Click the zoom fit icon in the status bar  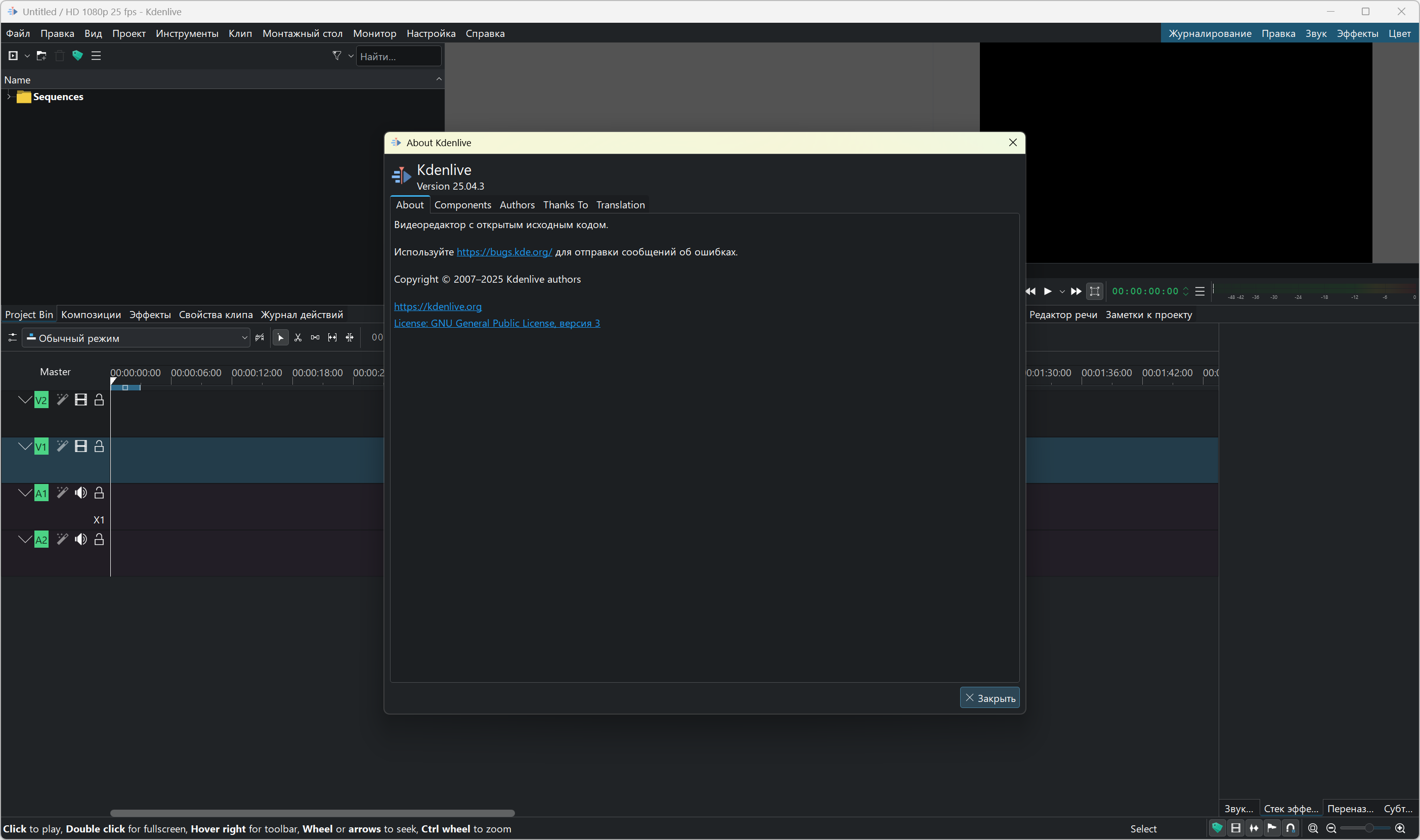click(1313, 829)
